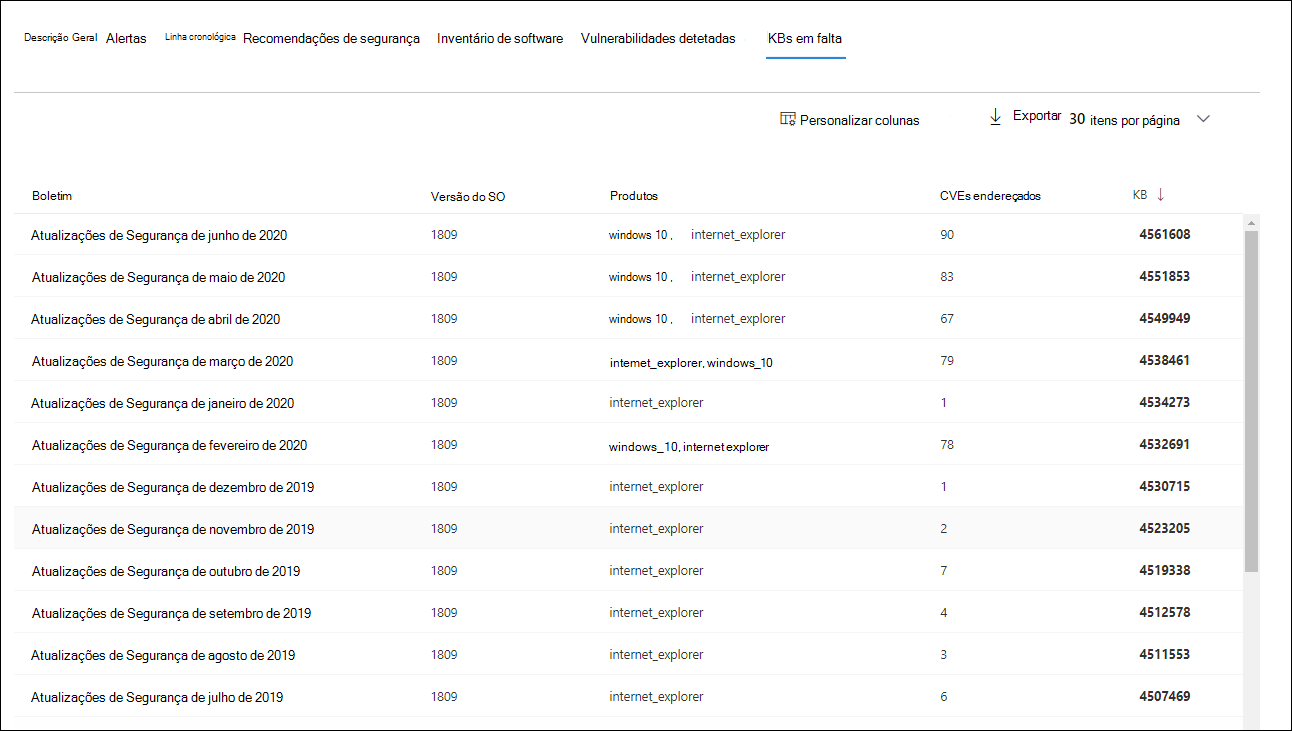Go to Recomendações de segurança tab
Screen dimensions: 1292x731
(331, 39)
